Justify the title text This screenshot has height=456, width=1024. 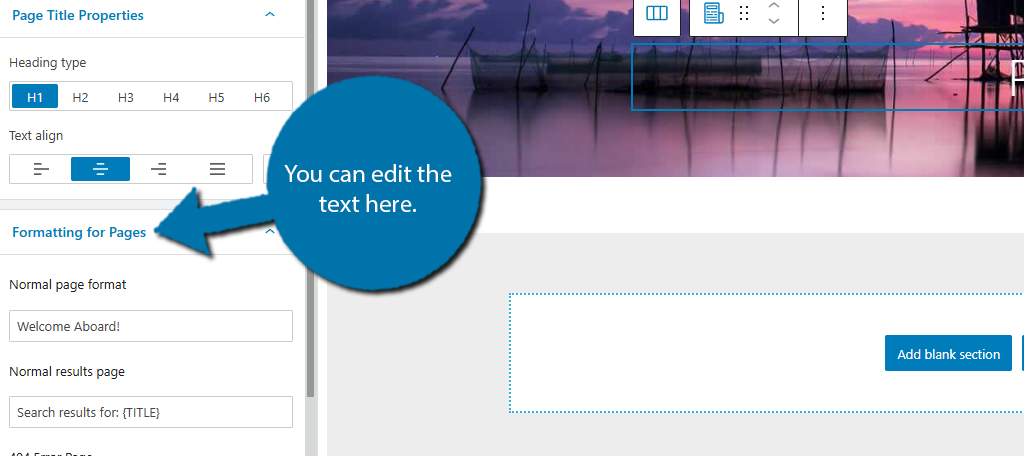217,169
